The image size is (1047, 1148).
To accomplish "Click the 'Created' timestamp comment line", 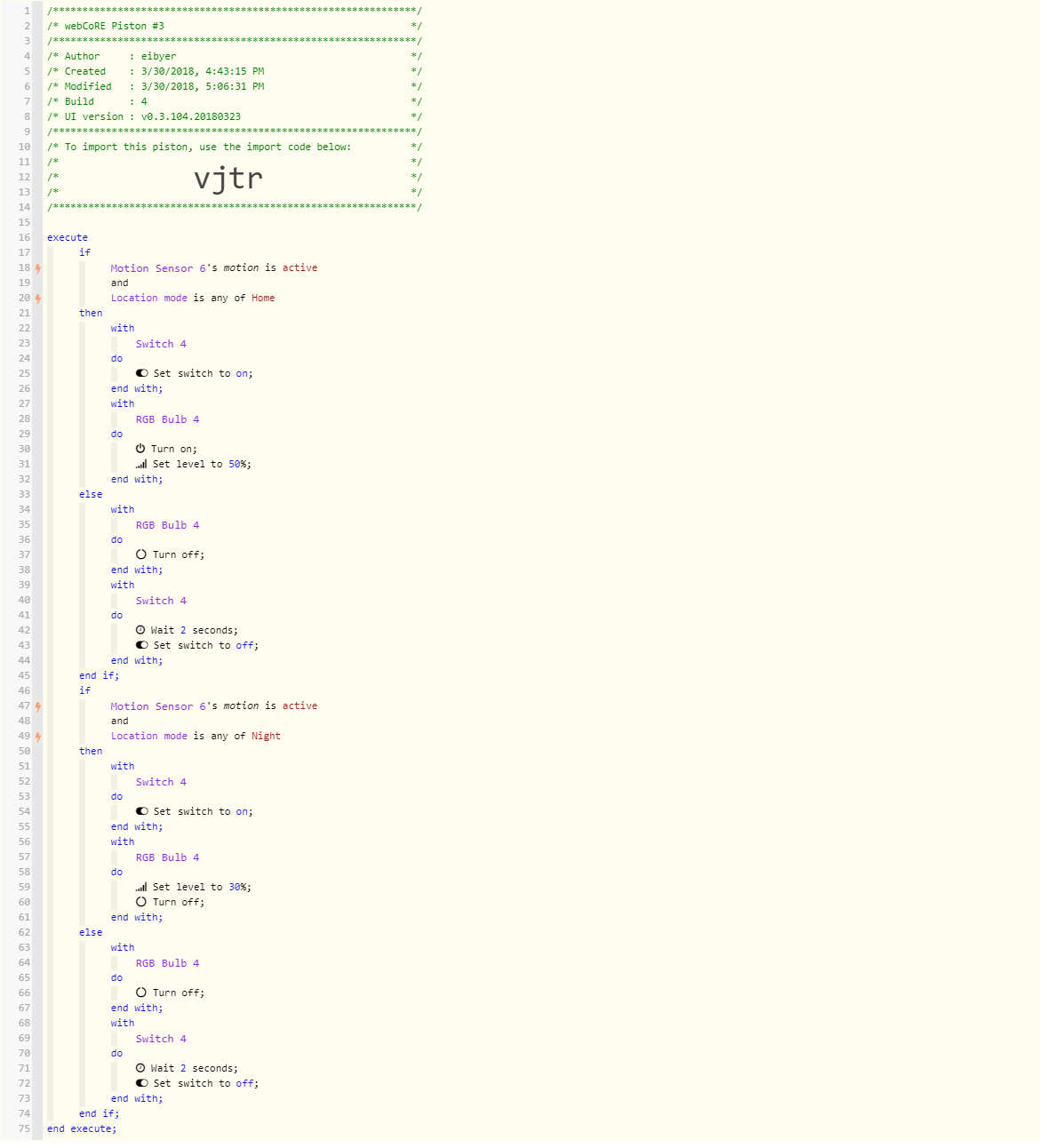I will coord(235,72).
